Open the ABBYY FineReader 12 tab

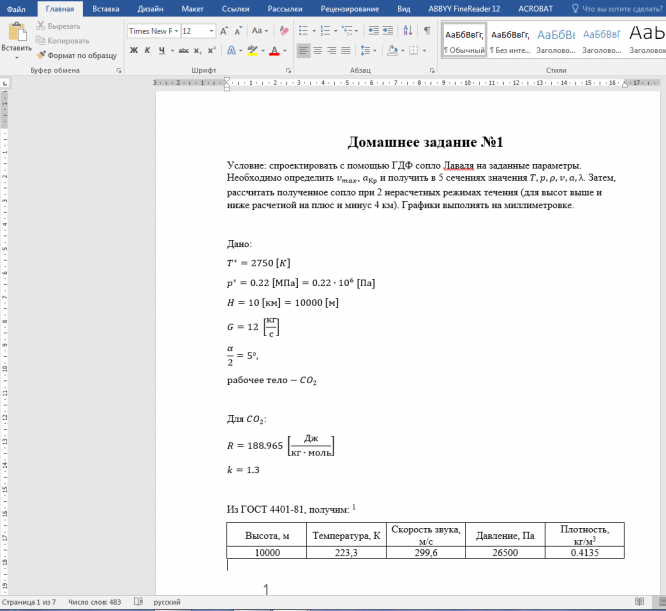tap(464, 8)
